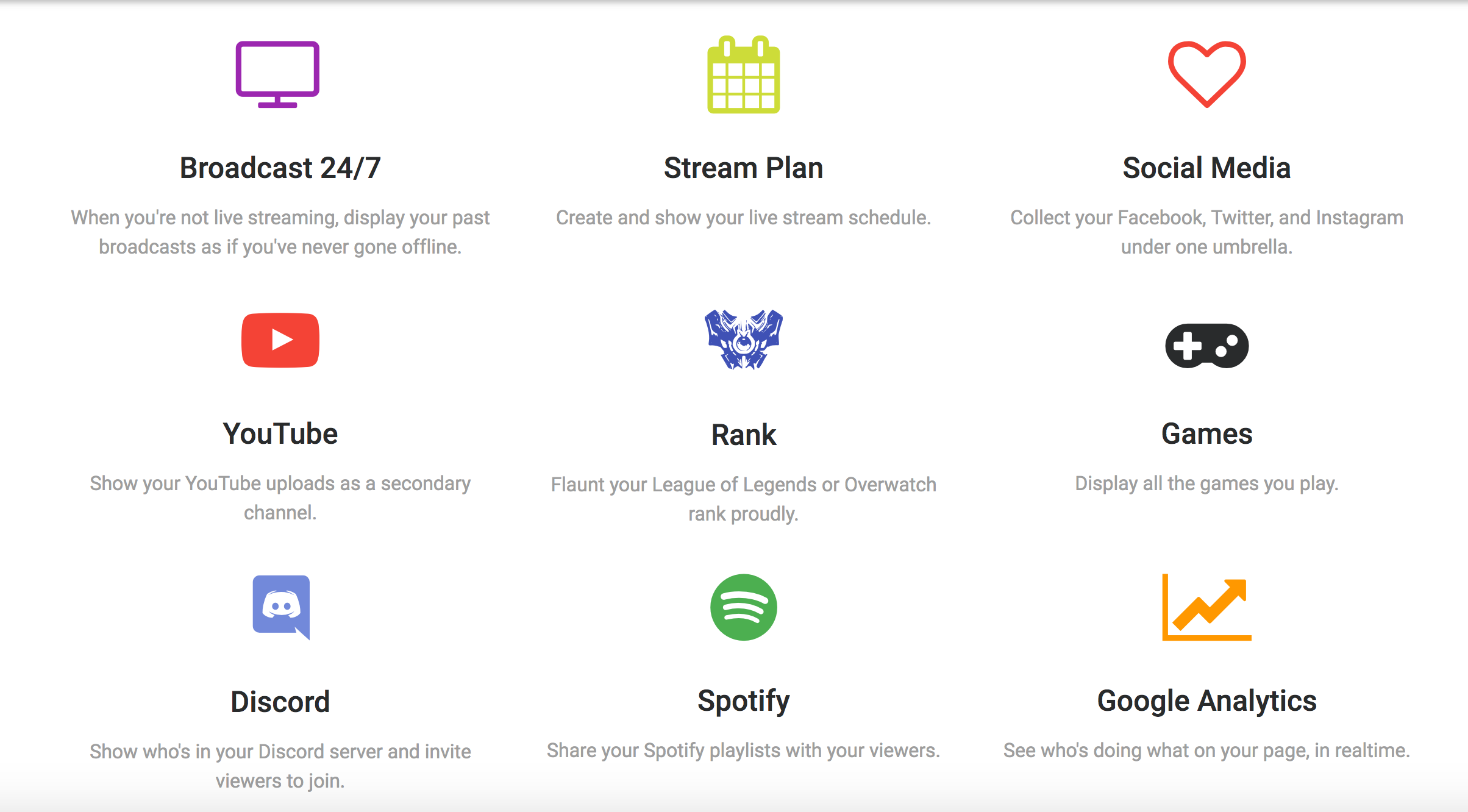Viewport: 1468px width, 812px height.
Task: Click the Rank heading text
Action: 744,435
